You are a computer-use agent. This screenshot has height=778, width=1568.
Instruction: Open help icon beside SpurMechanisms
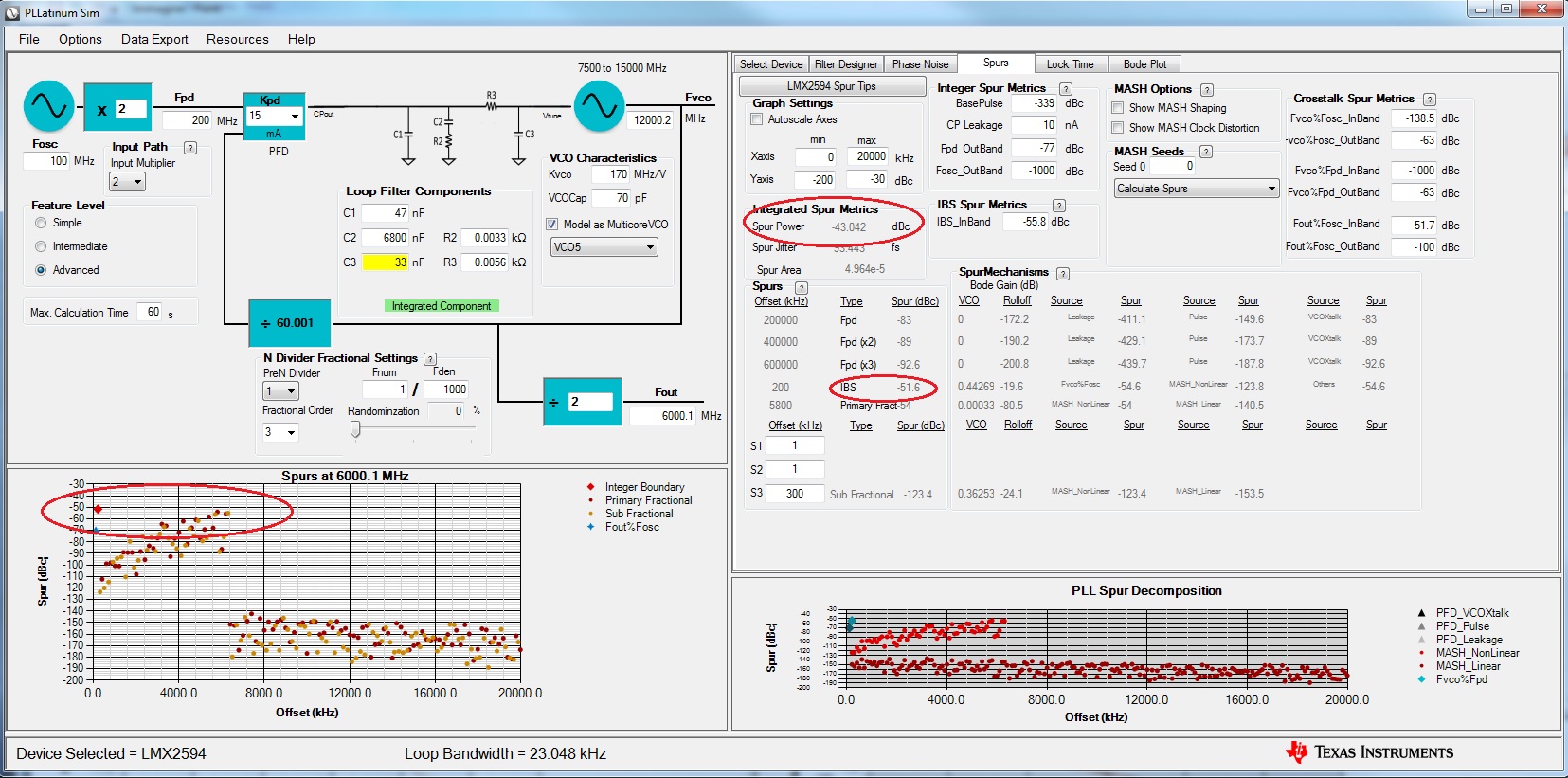1063,274
